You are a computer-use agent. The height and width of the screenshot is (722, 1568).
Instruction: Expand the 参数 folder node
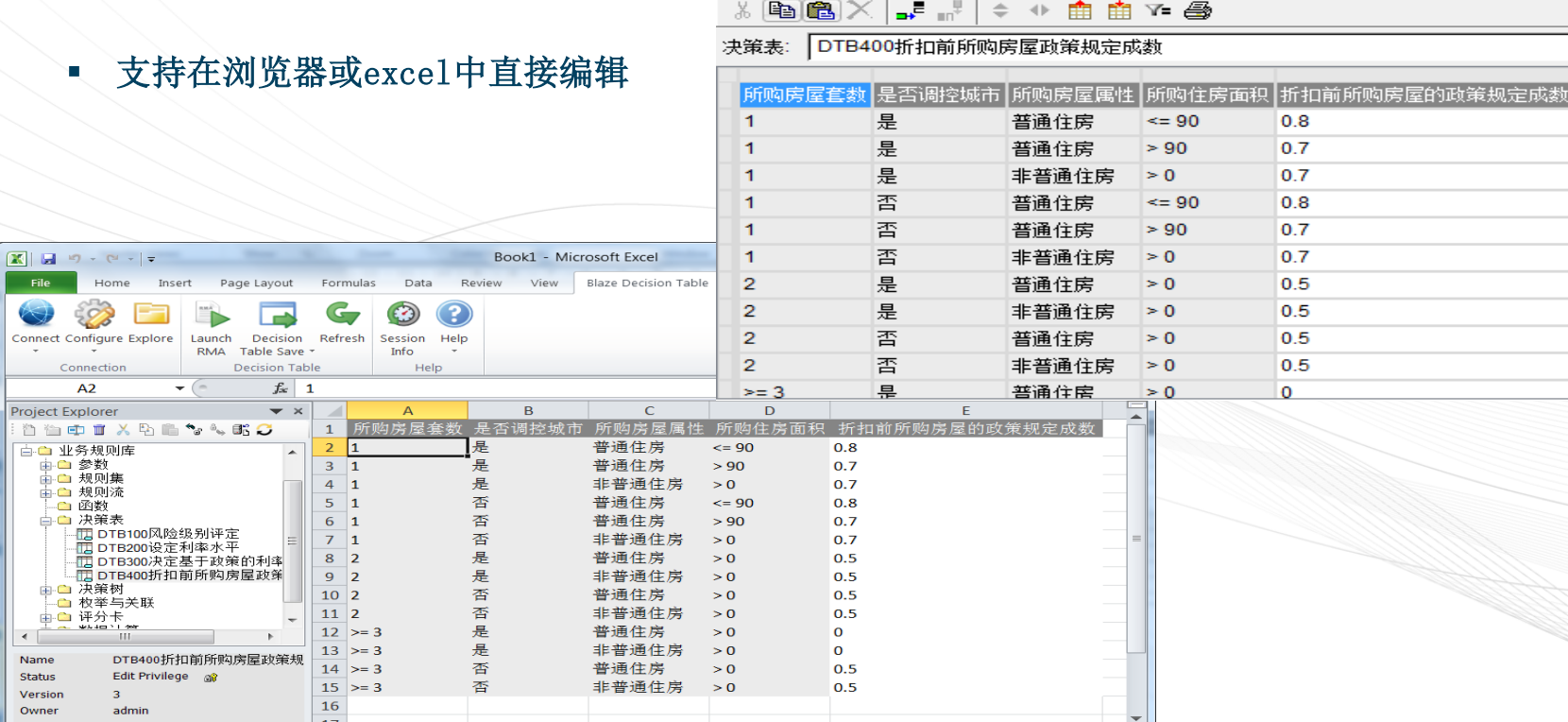coord(45,465)
